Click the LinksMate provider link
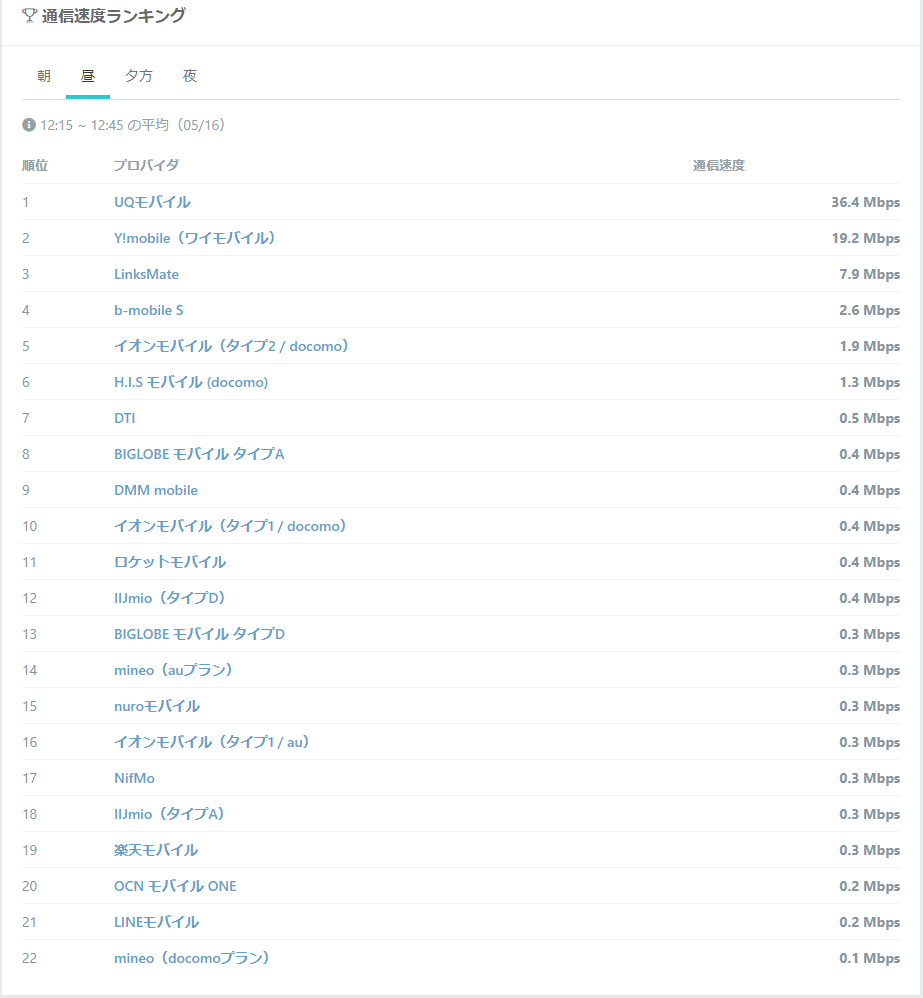The height and width of the screenshot is (998, 923). point(146,274)
